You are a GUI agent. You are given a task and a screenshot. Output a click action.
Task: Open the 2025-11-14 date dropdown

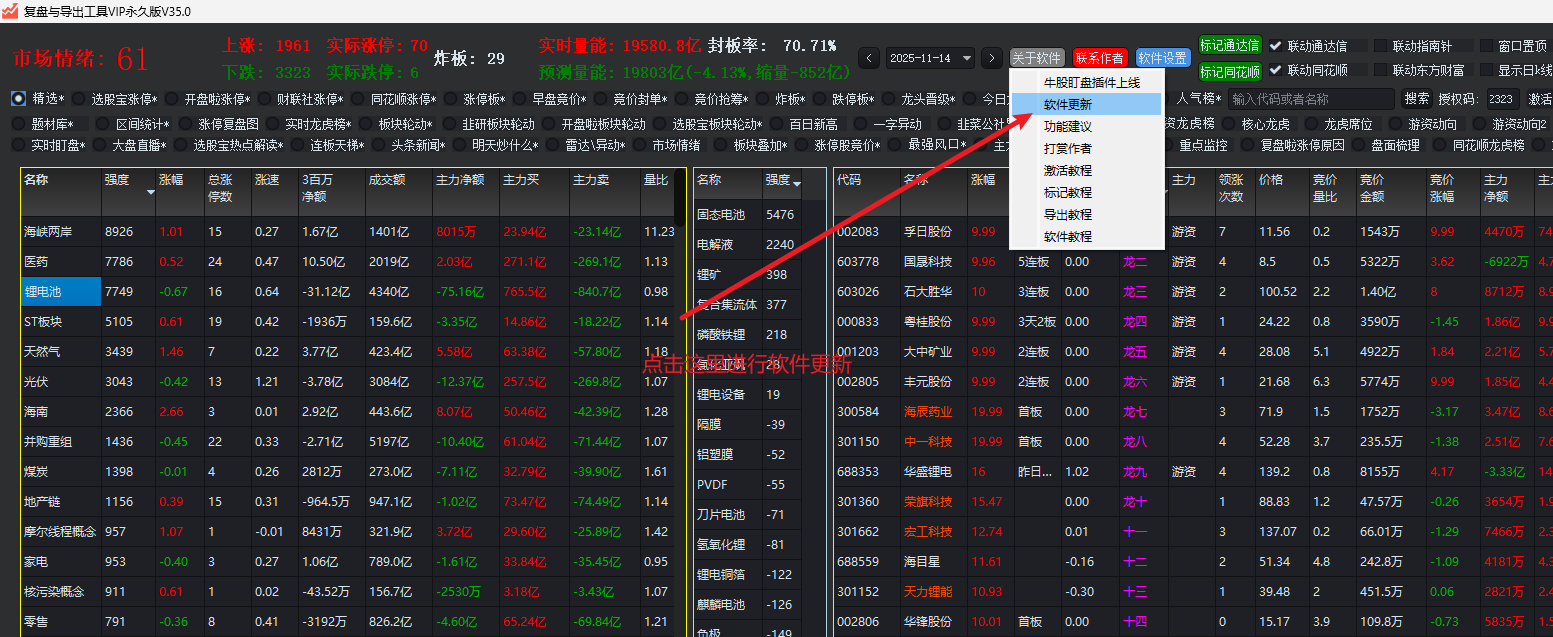930,58
